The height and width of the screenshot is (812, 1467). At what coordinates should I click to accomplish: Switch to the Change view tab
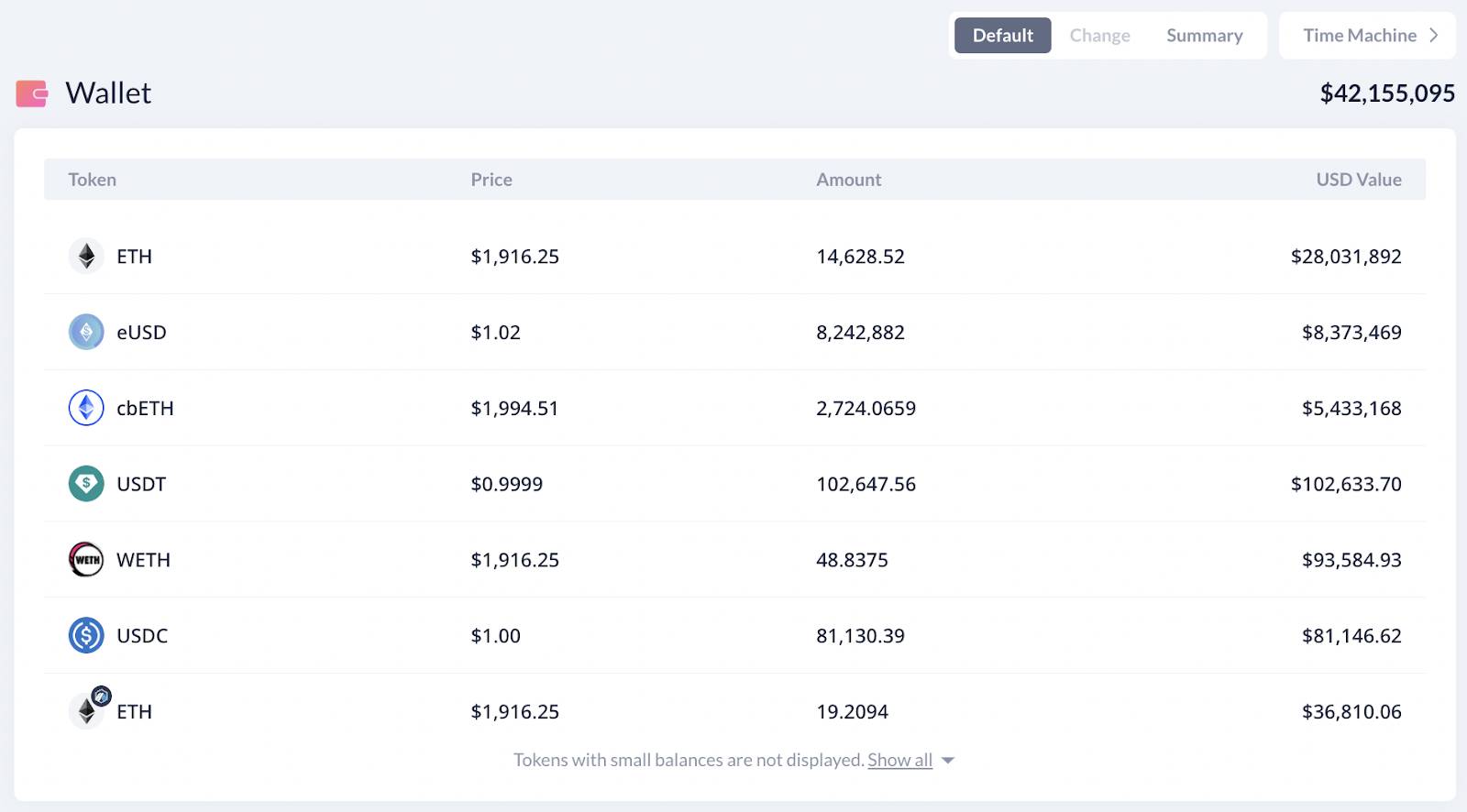1099,36
